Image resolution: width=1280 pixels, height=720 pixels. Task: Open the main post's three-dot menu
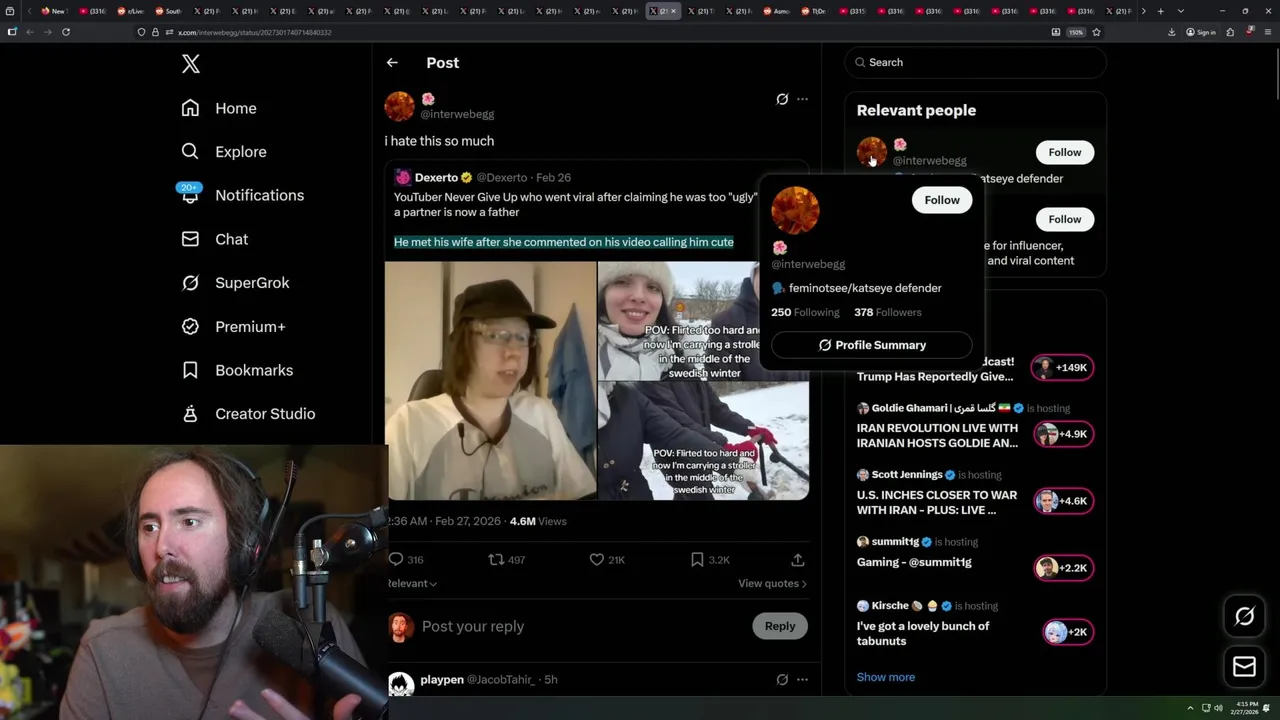802,99
